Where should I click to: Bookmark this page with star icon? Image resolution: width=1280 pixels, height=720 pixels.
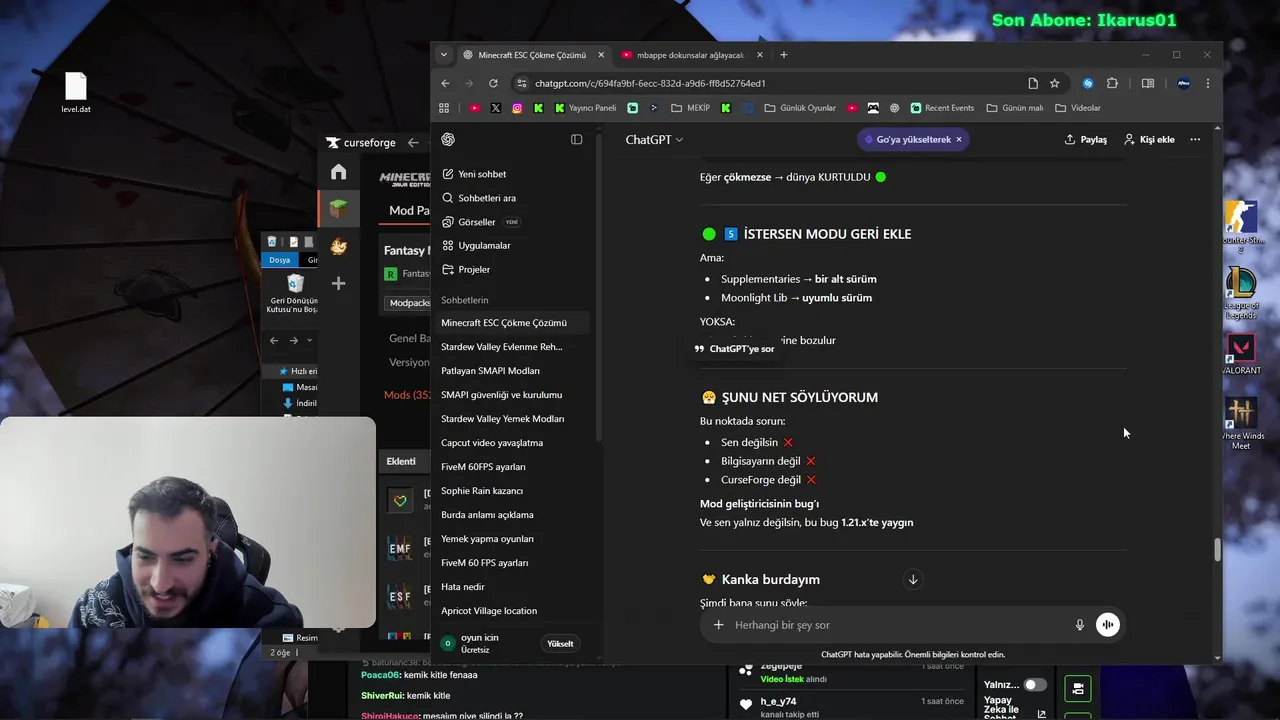pos(1054,83)
